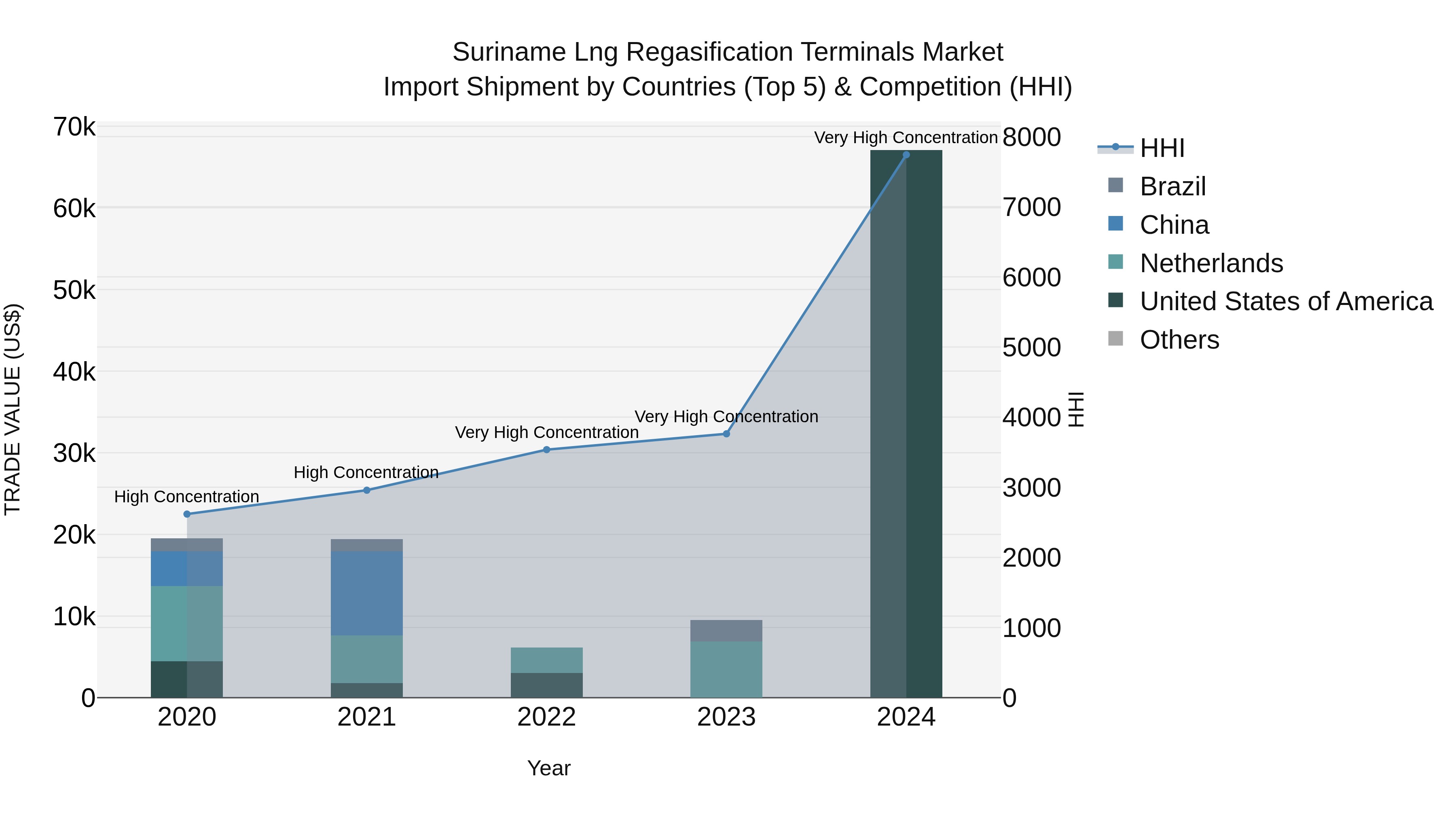Screen dimensions: 1456x819
Task: Click the 70k left axis tick
Action: (74, 127)
